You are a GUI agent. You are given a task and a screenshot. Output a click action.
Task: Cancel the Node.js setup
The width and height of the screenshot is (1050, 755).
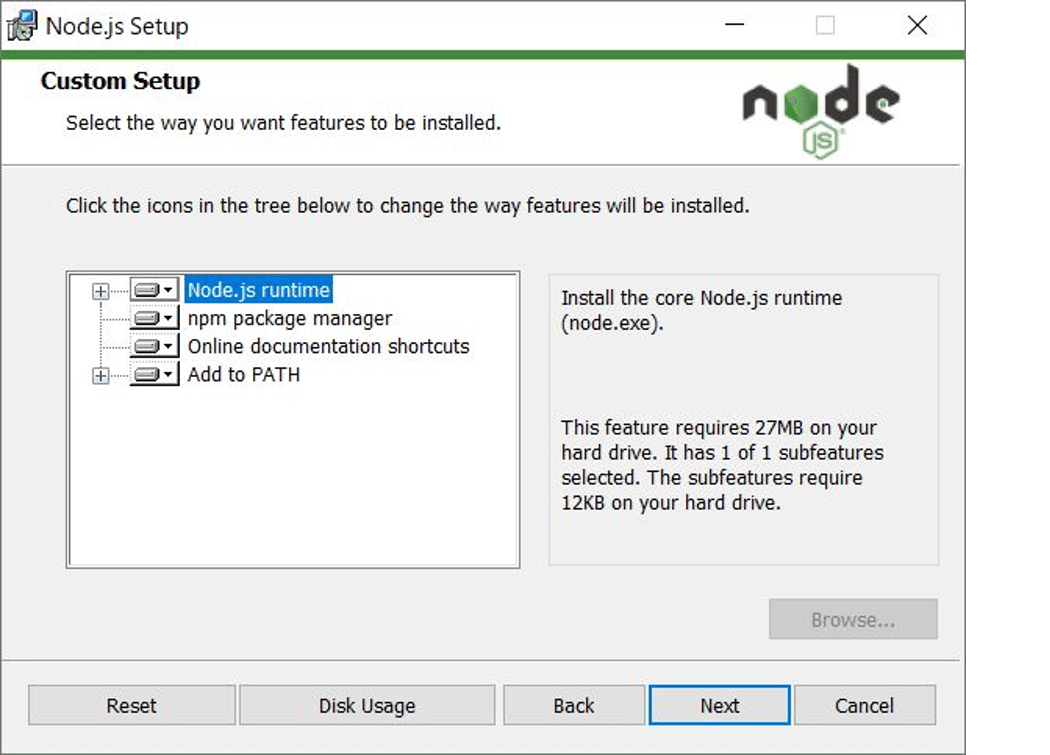[x=865, y=705]
